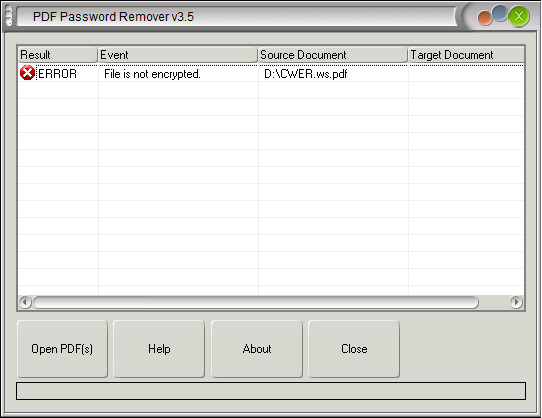Click the blue ball button in title bar
This screenshot has width=542, height=418.
point(499,13)
